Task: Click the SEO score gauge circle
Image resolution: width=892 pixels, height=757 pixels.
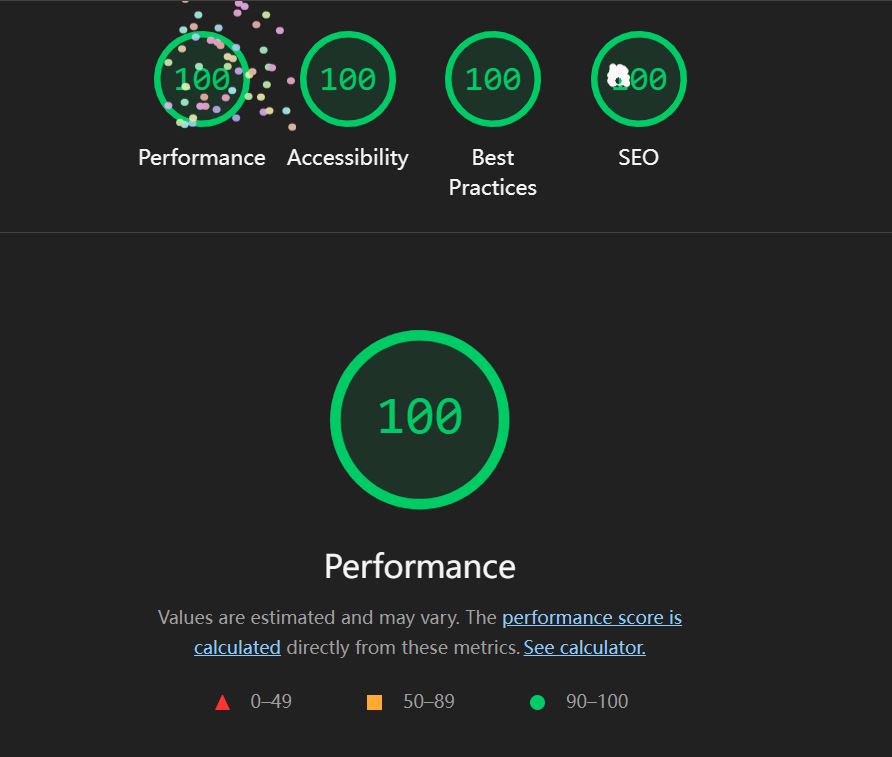Action: [639, 79]
